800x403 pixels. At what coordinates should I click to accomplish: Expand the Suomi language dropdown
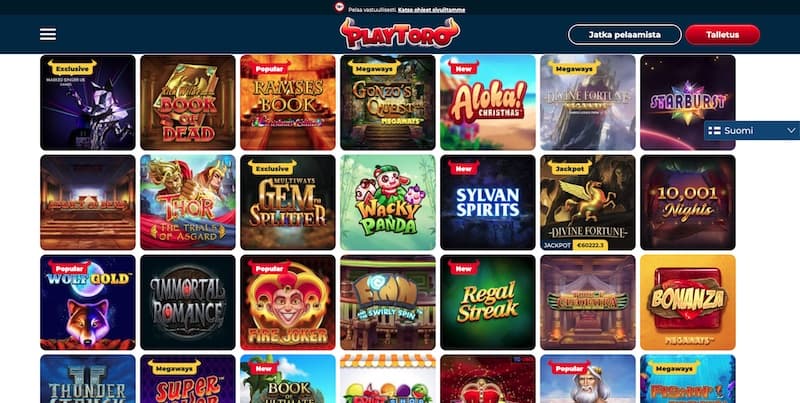(x=752, y=131)
